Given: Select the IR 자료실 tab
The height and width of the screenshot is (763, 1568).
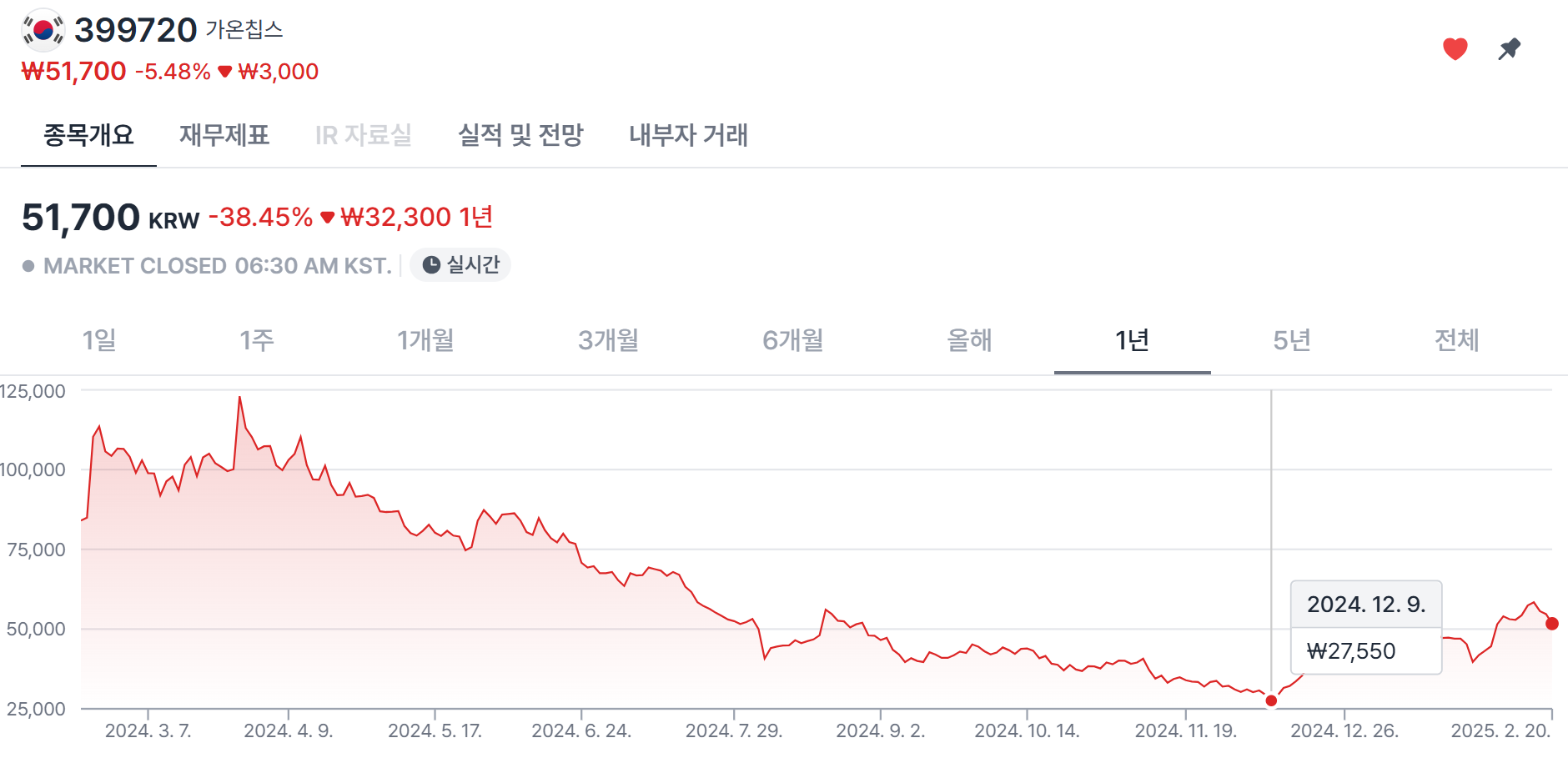Looking at the screenshot, I should [364, 135].
